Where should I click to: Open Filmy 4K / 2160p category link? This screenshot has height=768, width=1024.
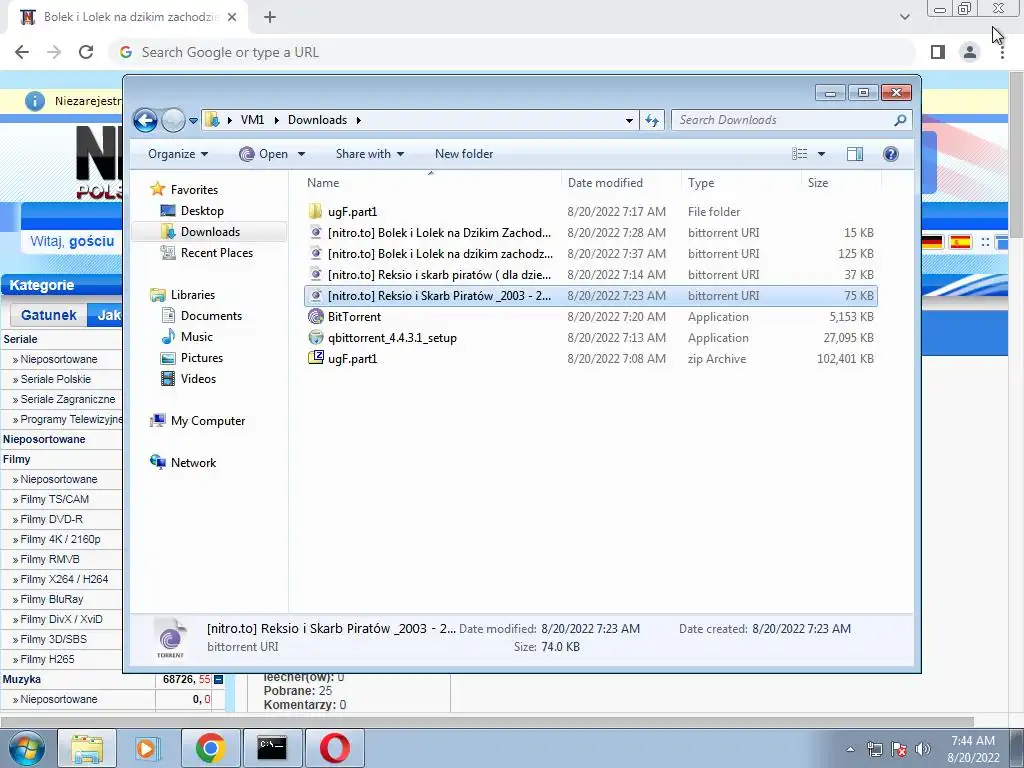[60, 539]
